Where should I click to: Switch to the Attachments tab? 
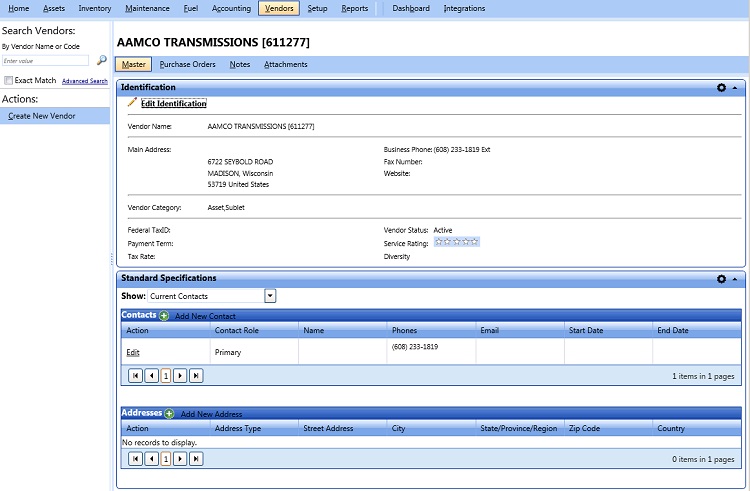(x=286, y=64)
